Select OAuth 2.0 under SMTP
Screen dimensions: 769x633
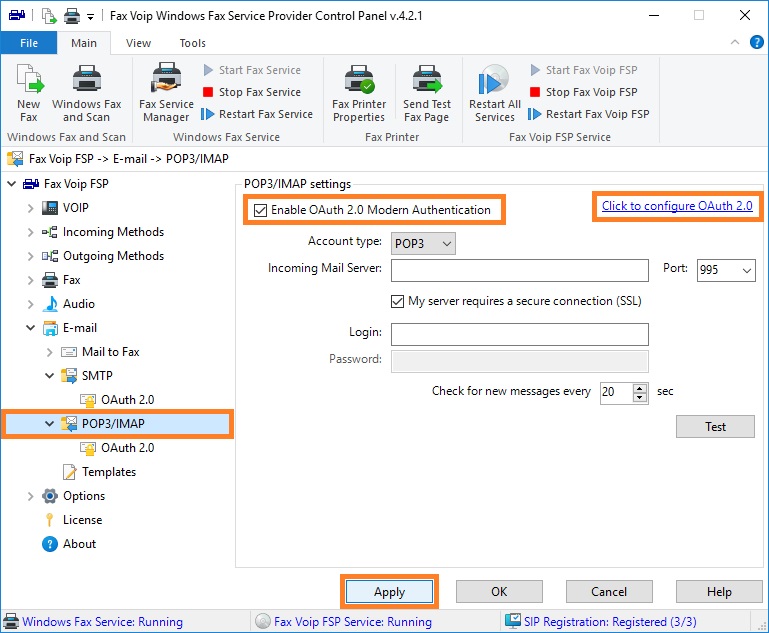pos(128,400)
